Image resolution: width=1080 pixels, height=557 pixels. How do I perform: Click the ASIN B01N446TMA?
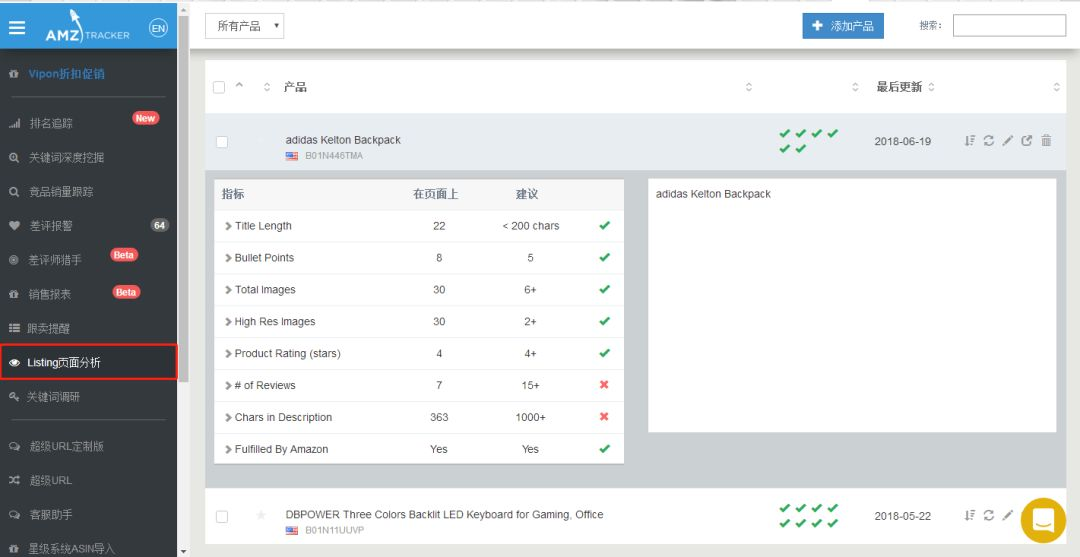point(334,156)
